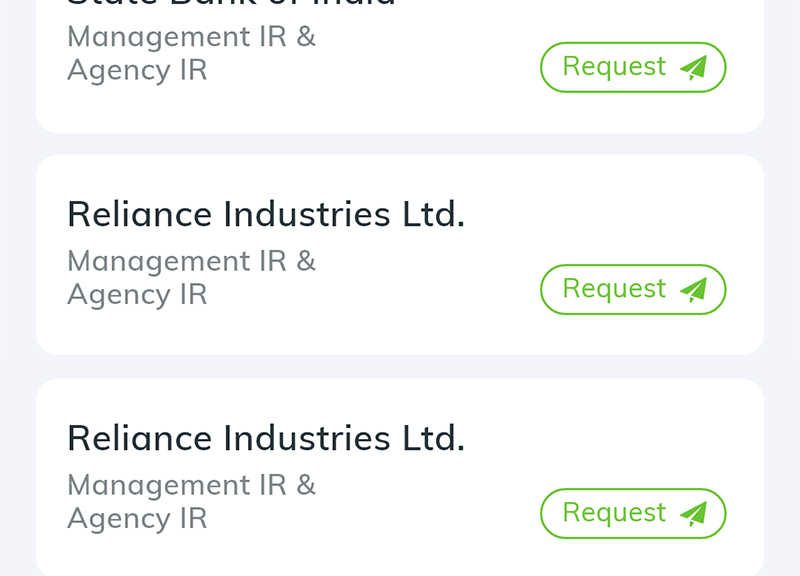This screenshot has height=576, width=800.
Task: Click Management IR & Agency IR in the middle card
Action: (191, 278)
